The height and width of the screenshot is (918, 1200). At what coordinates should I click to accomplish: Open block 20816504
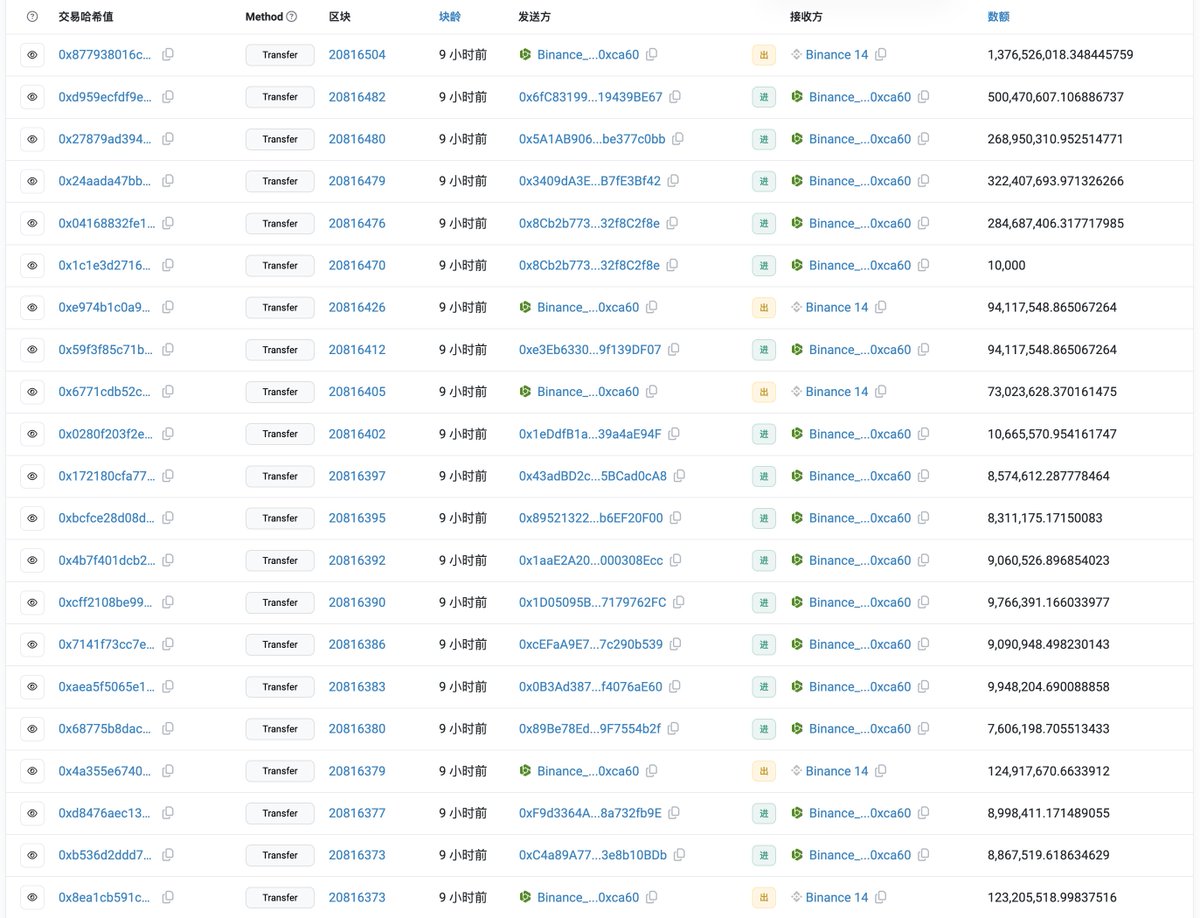pyautogui.click(x=357, y=55)
